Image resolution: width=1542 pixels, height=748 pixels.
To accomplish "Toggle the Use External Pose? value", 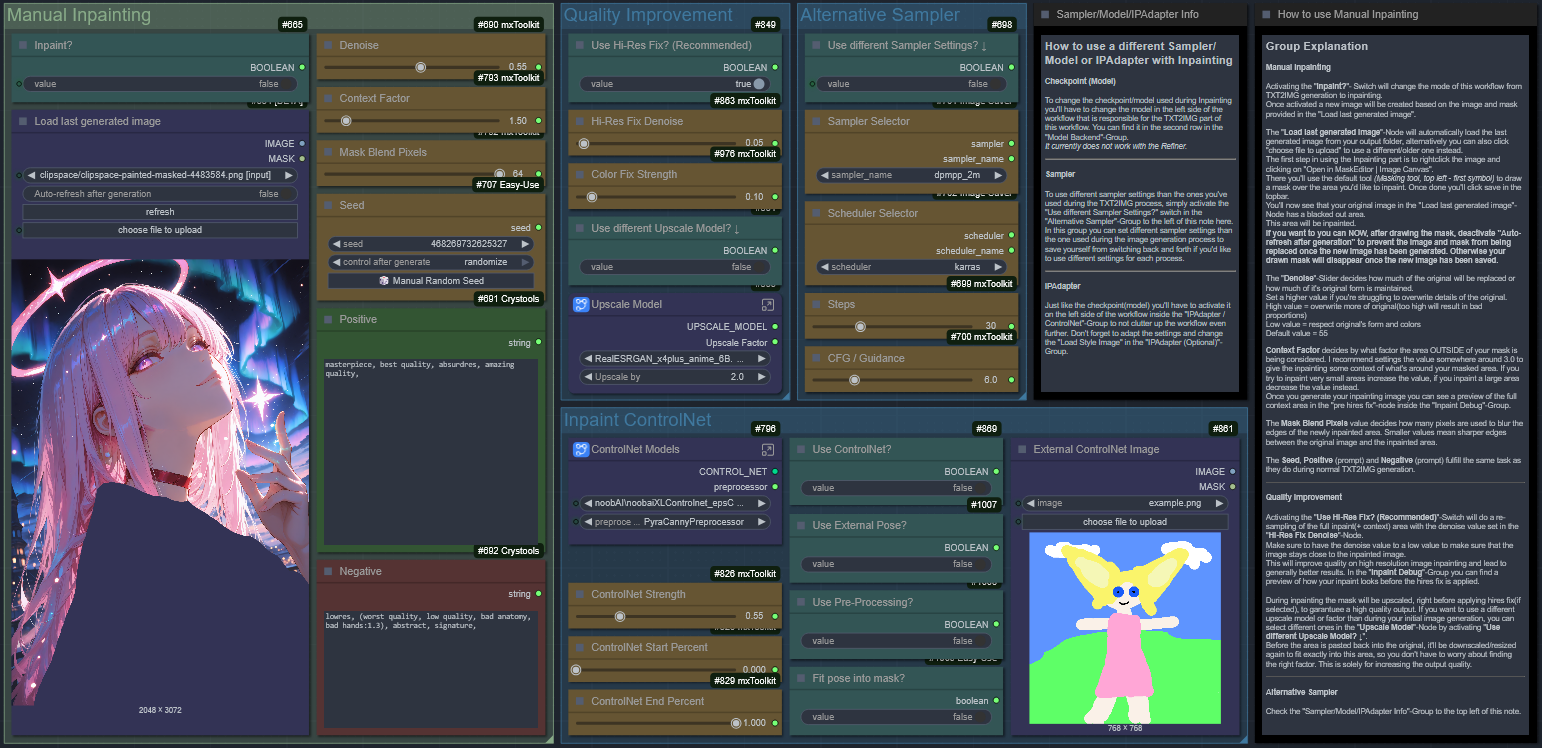I will (x=896, y=564).
